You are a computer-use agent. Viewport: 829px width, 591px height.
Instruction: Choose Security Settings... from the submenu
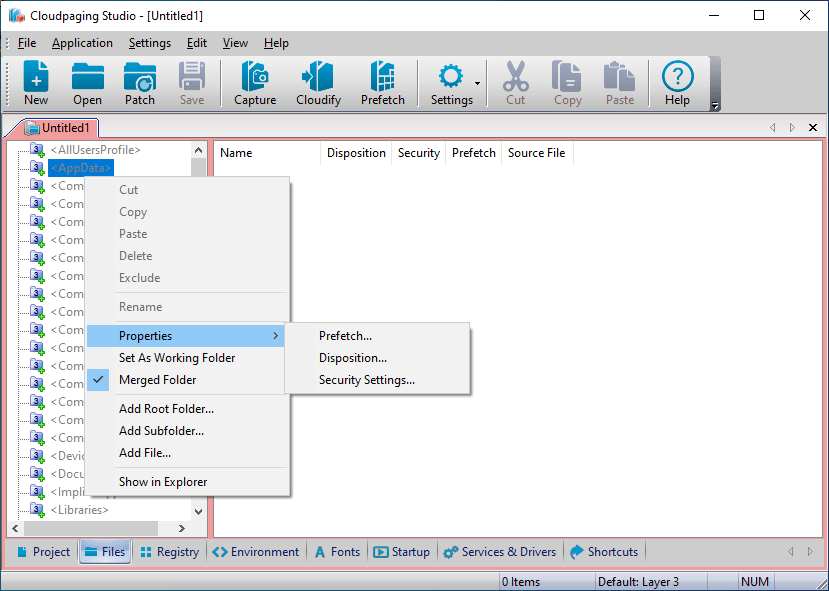tap(377, 380)
